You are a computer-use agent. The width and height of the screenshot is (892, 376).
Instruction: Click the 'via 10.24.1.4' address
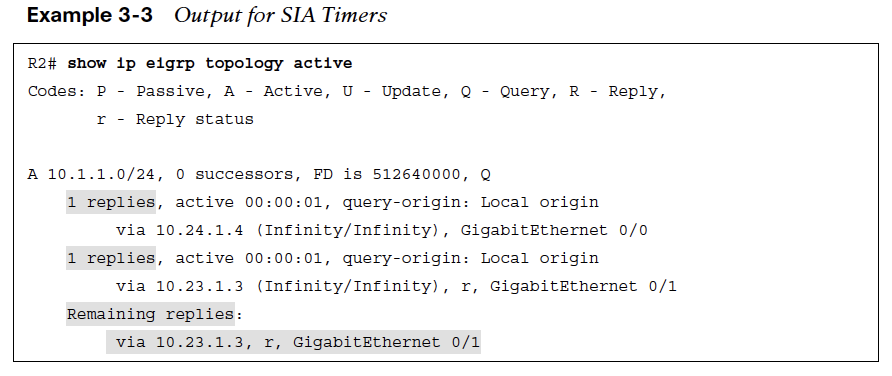point(179,230)
